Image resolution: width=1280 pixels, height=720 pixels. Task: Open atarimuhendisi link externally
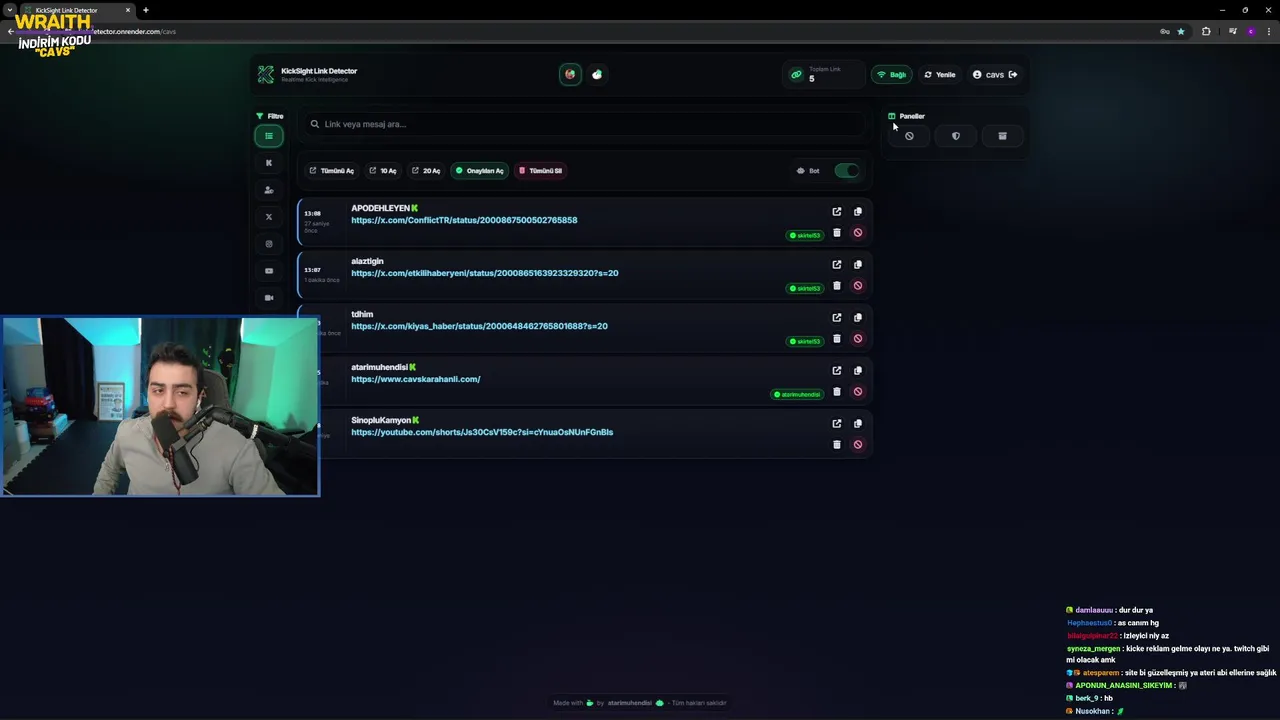click(837, 371)
